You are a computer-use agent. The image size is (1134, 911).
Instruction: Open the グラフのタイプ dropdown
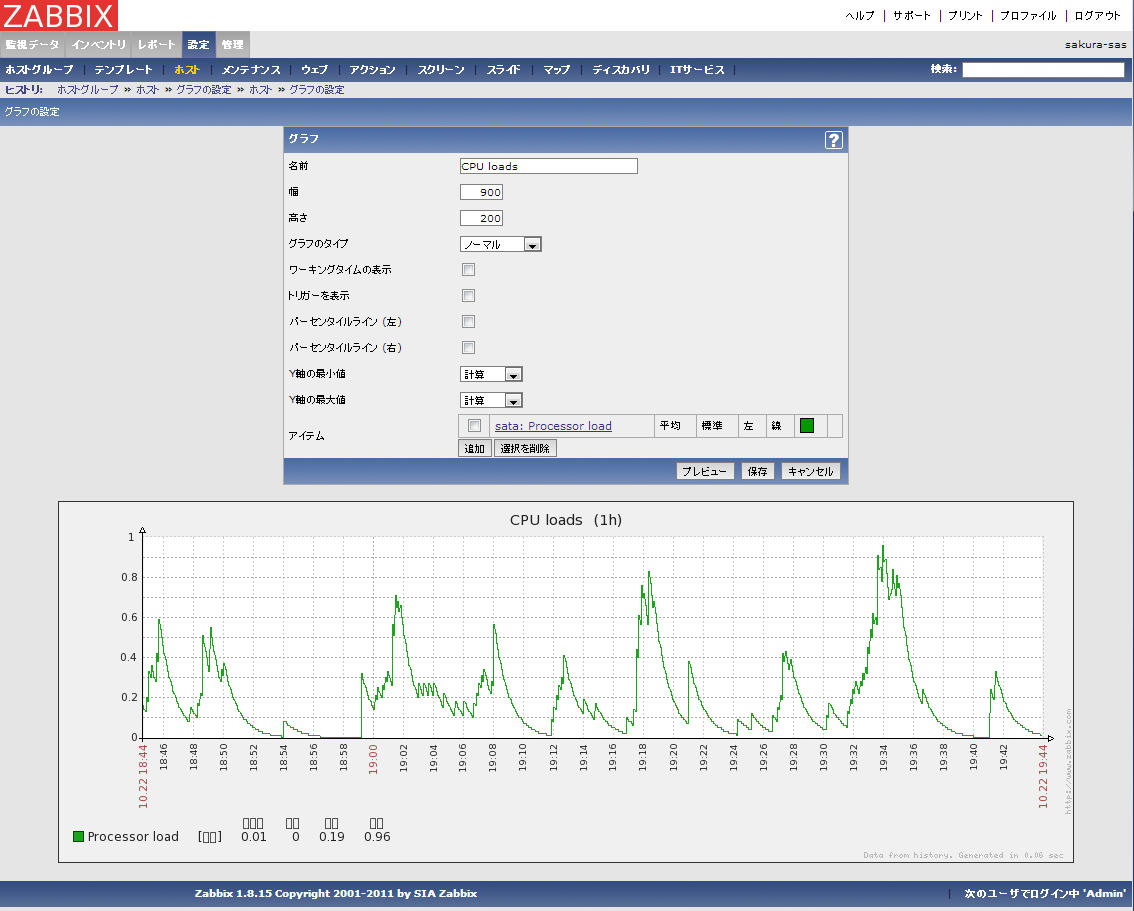click(501, 244)
